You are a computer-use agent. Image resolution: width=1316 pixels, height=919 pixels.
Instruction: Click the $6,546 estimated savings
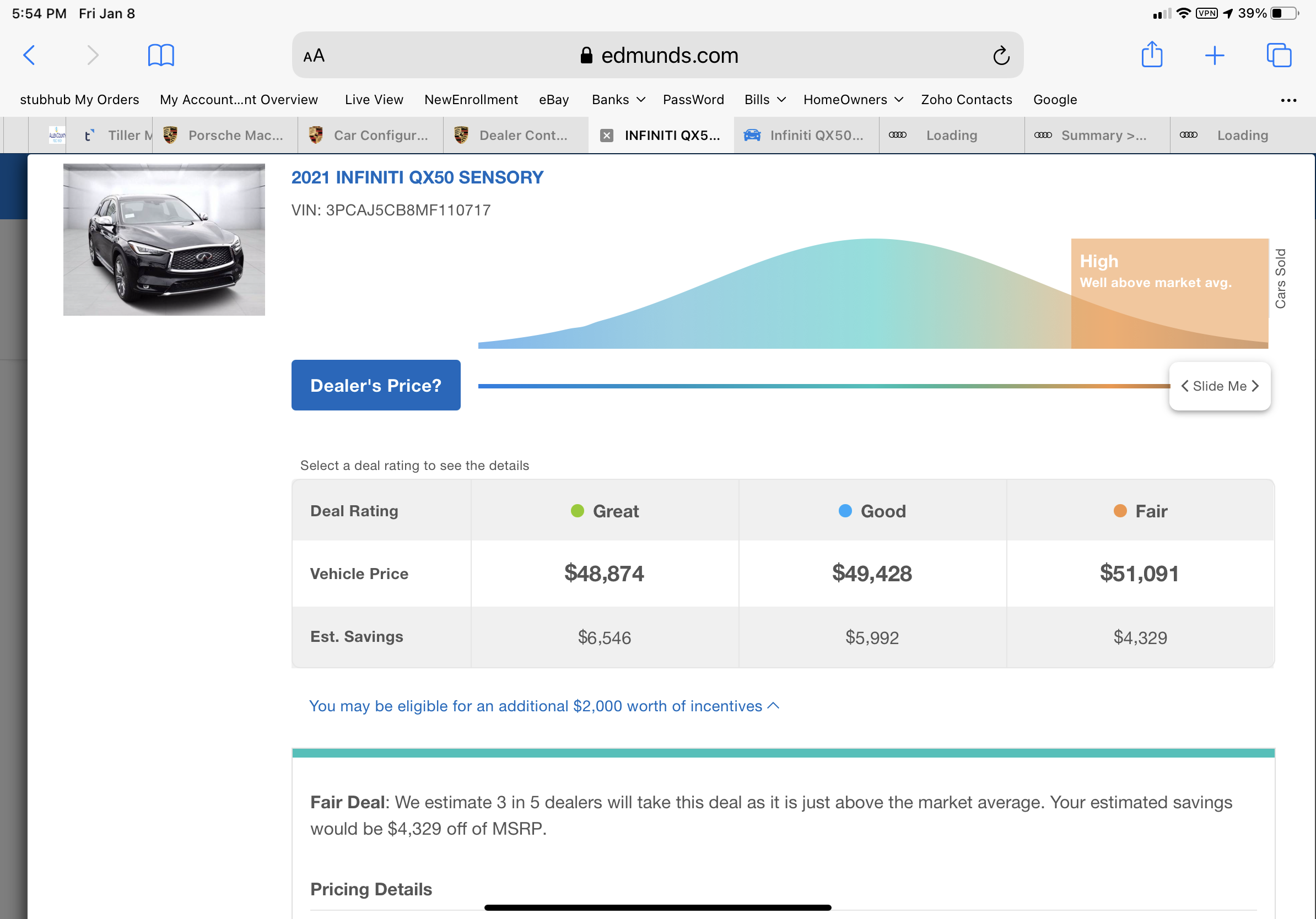604,637
